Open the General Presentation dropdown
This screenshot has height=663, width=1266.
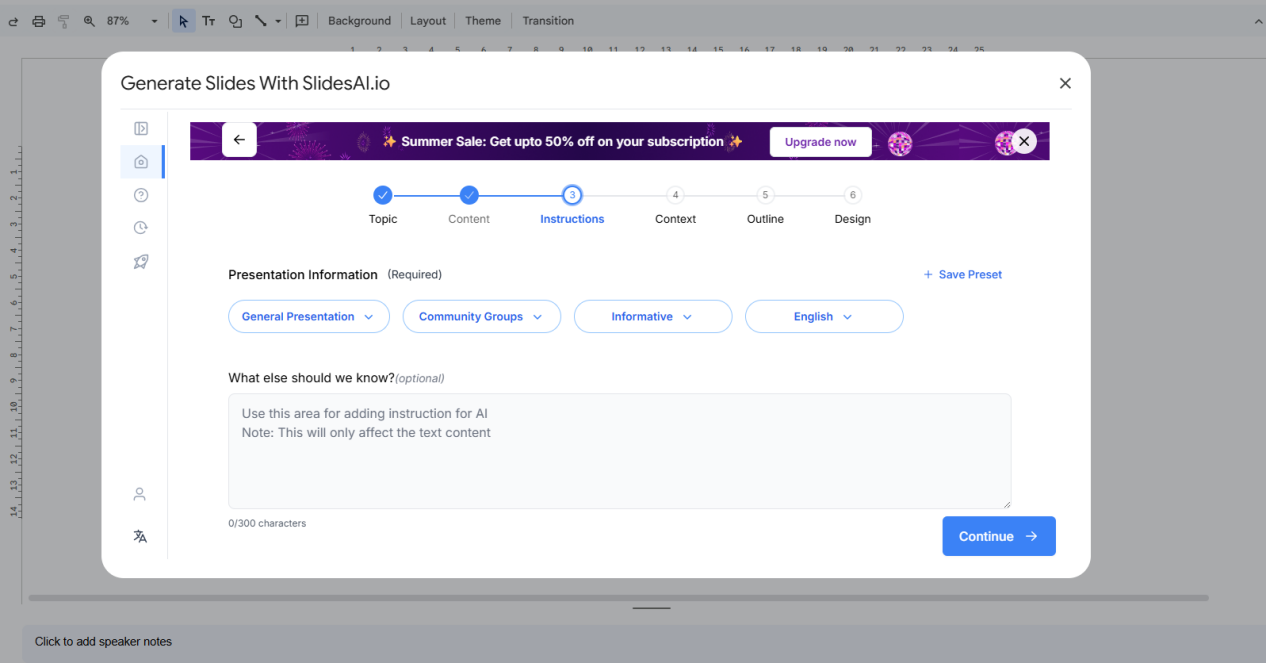[x=308, y=317]
